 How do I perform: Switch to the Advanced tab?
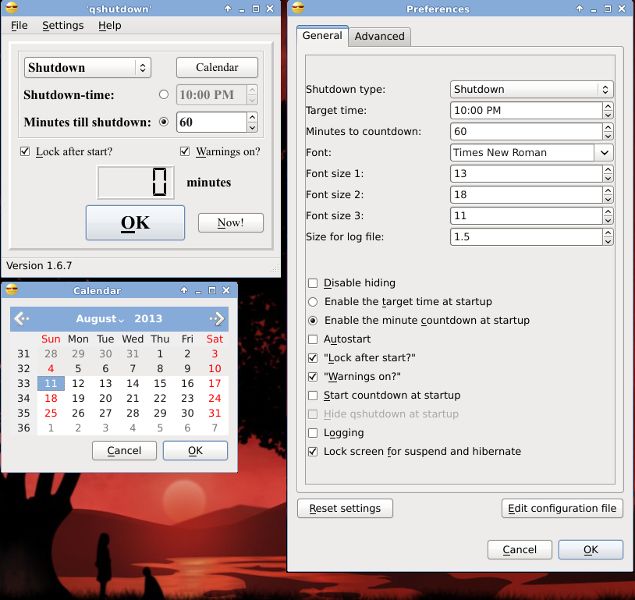(x=379, y=36)
